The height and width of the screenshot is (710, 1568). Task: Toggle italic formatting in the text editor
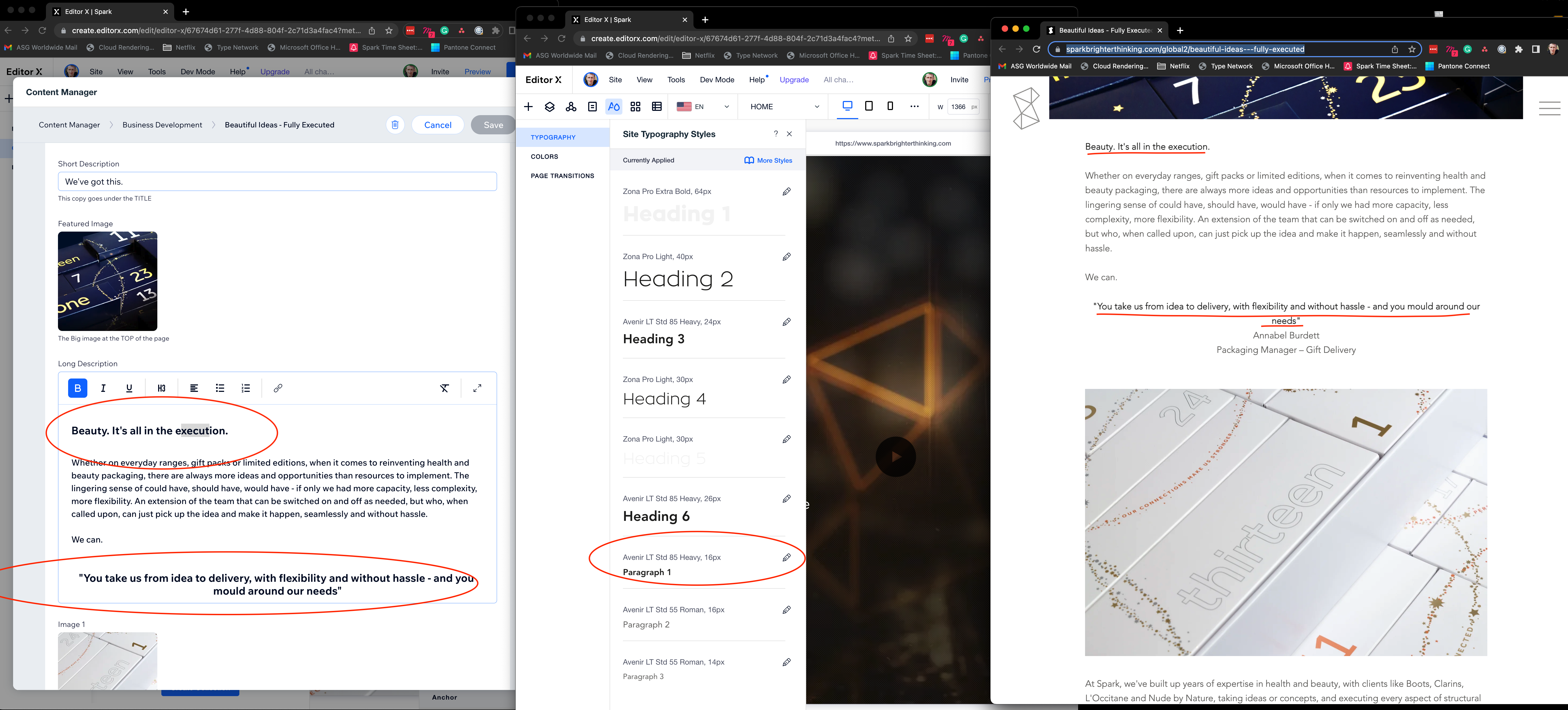(103, 388)
